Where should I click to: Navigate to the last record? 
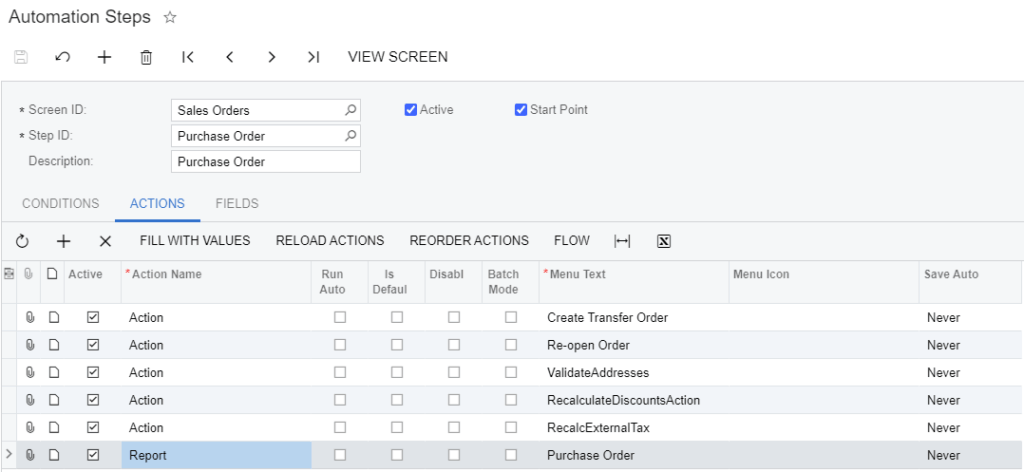[313, 57]
